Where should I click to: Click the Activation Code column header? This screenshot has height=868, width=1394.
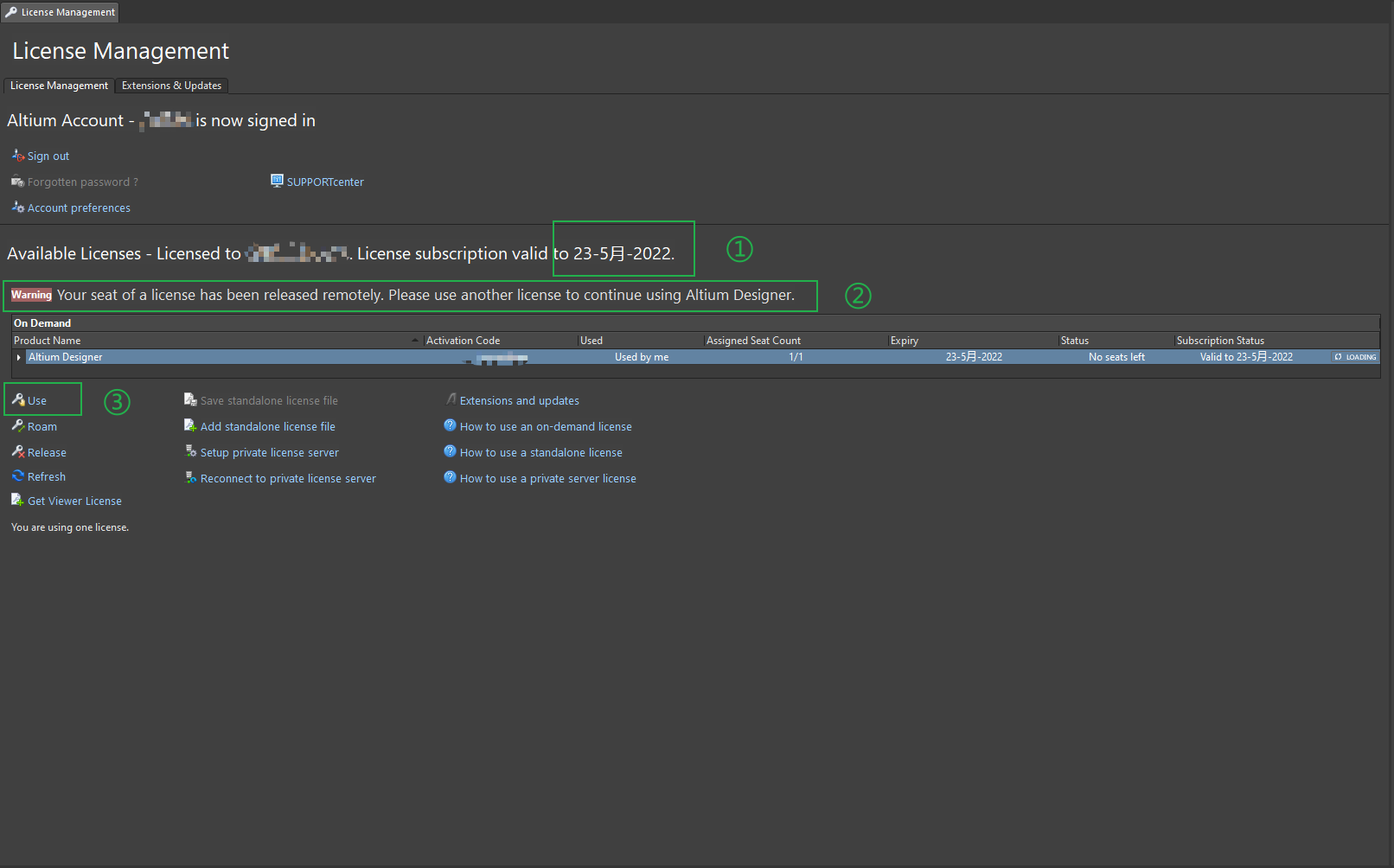[x=501, y=341]
